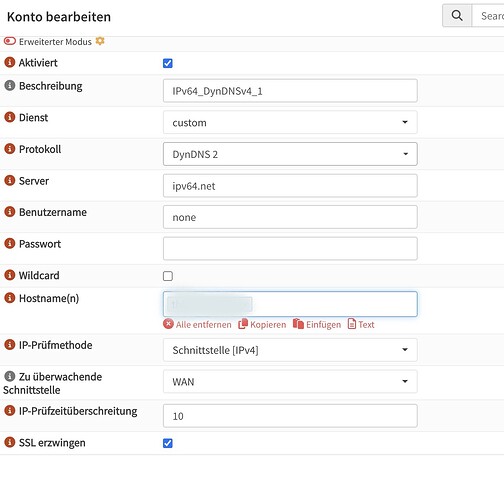504x500 pixels.
Task: Expand the IP-Prüfmethode dropdown
Action: (290, 350)
